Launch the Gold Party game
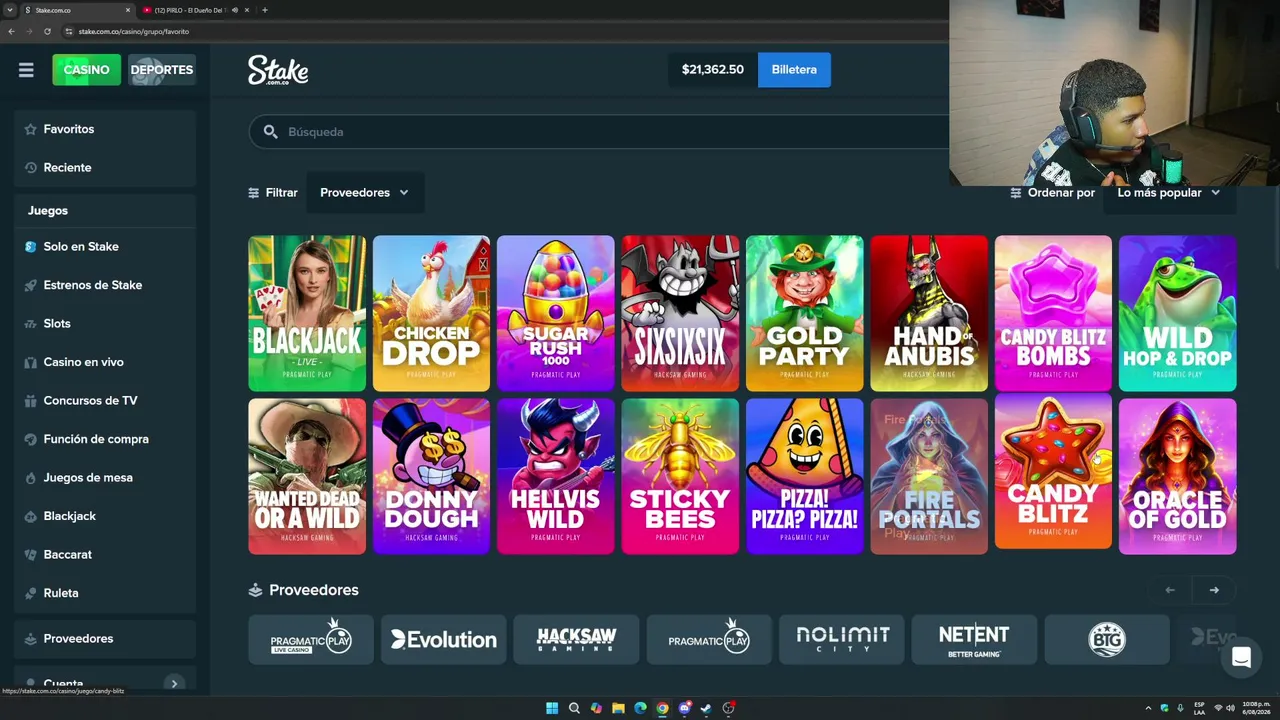 point(804,313)
